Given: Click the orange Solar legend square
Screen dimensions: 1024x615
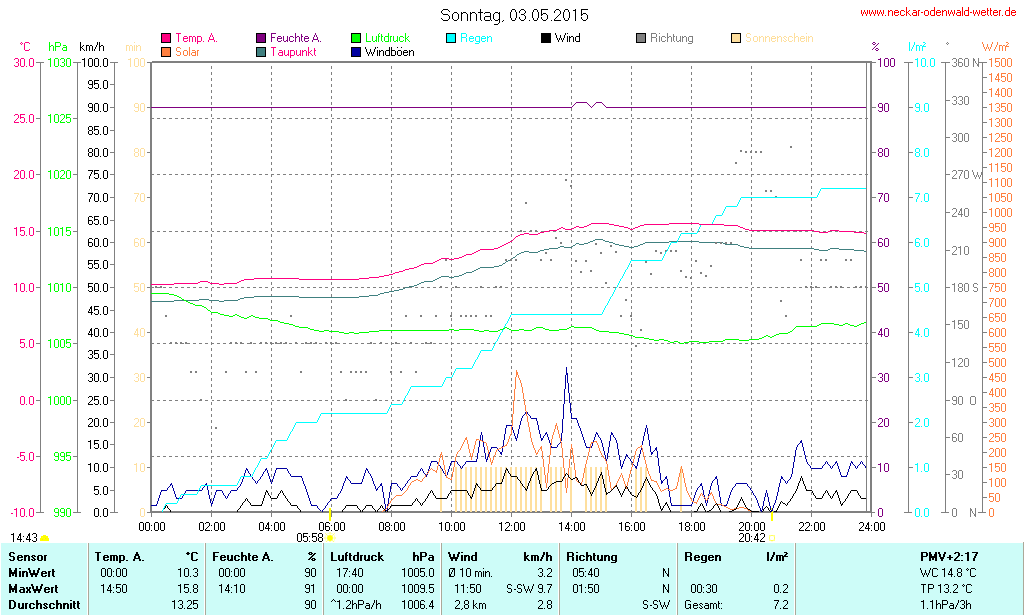Looking at the screenshot, I should (x=166, y=51).
